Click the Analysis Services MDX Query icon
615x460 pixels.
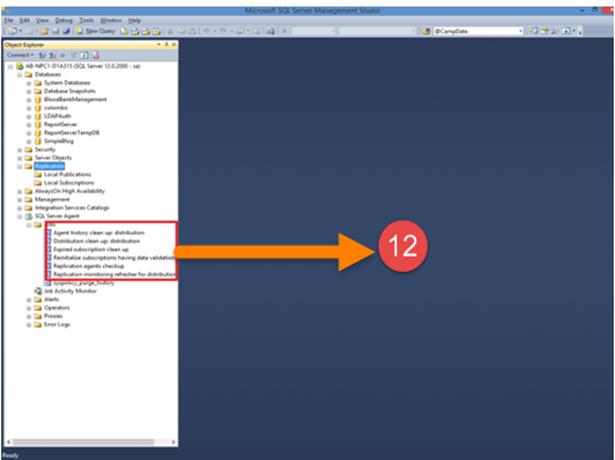[135, 31]
